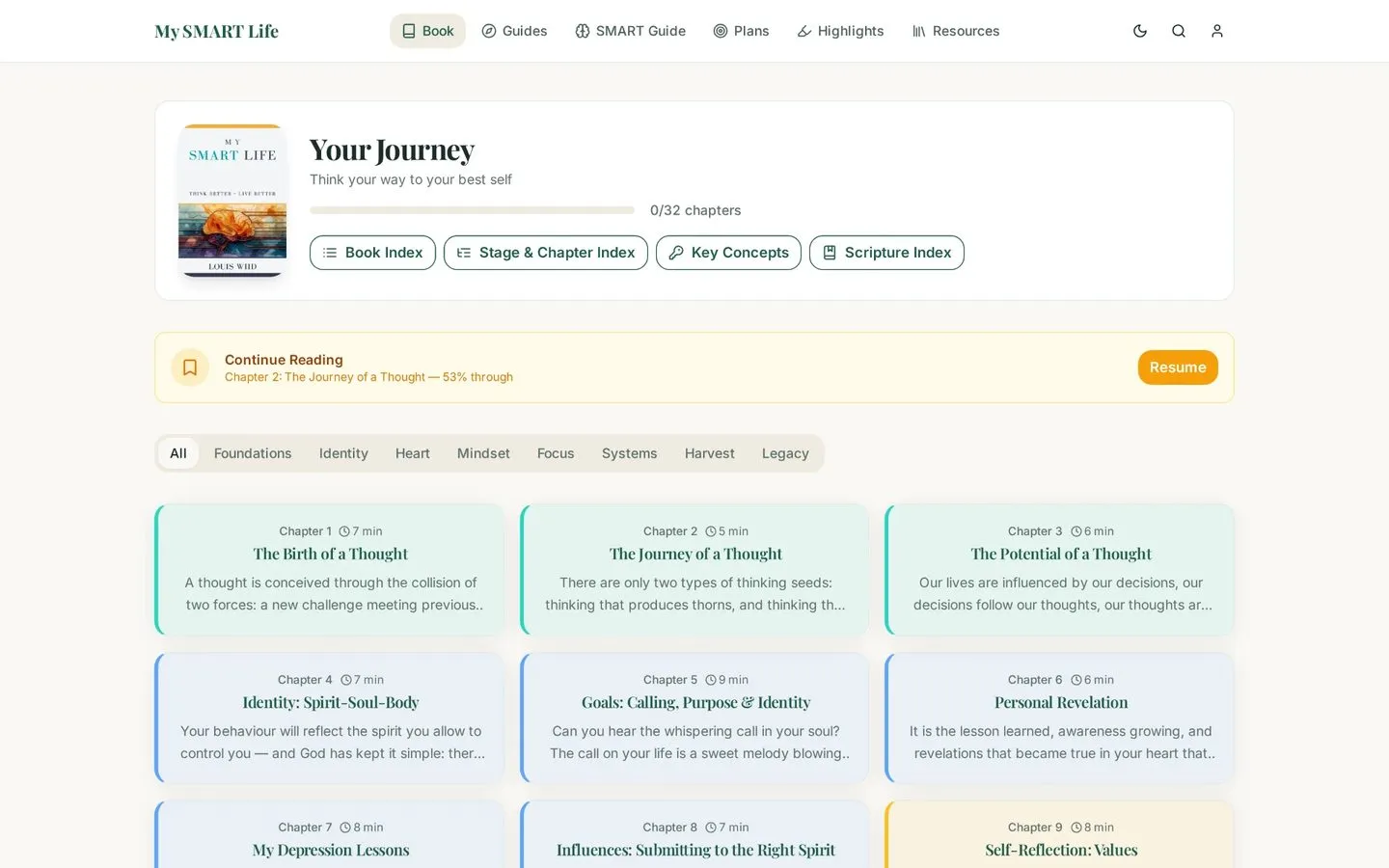Open user account profile icon
This screenshot has height=868, width=1389.
[1217, 31]
